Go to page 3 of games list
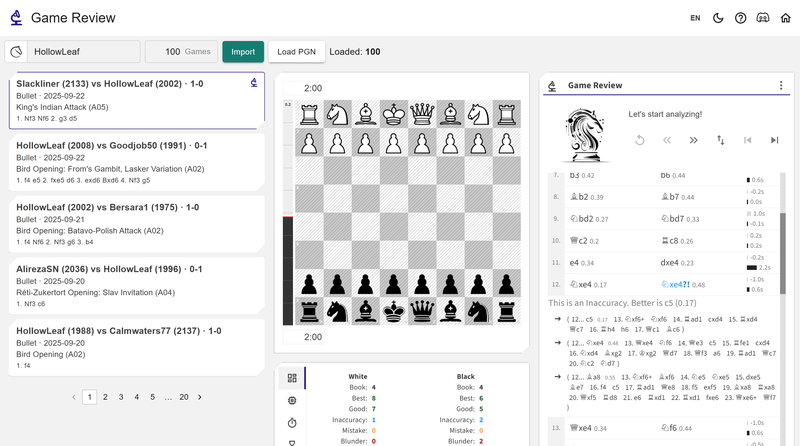This screenshot has width=800, height=446. coord(122,397)
